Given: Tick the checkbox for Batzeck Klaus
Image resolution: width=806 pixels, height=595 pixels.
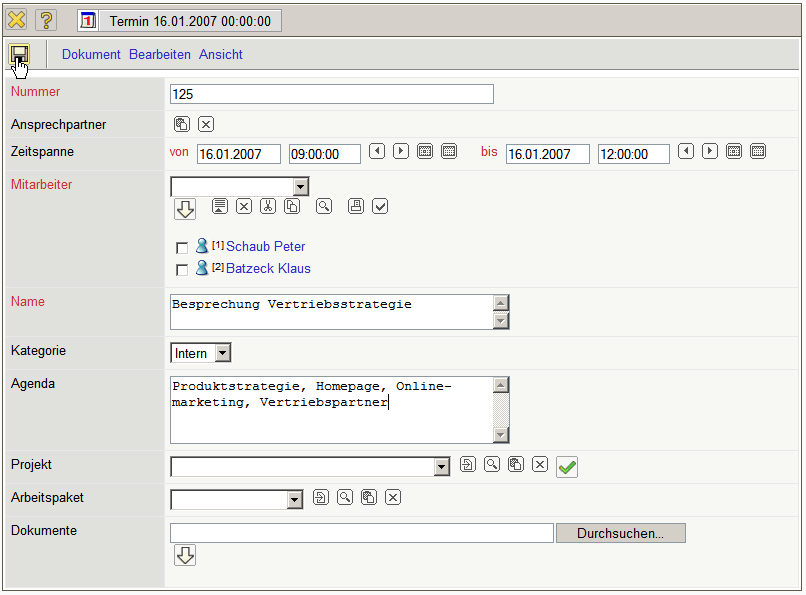Looking at the screenshot, I should [182, 270].
